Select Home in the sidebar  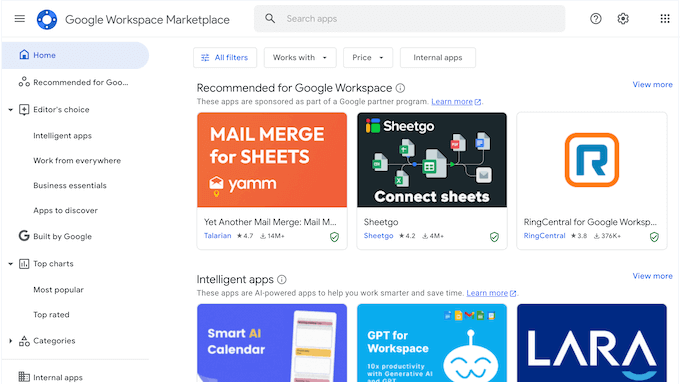pyautogui.click(x=75, y=55)
